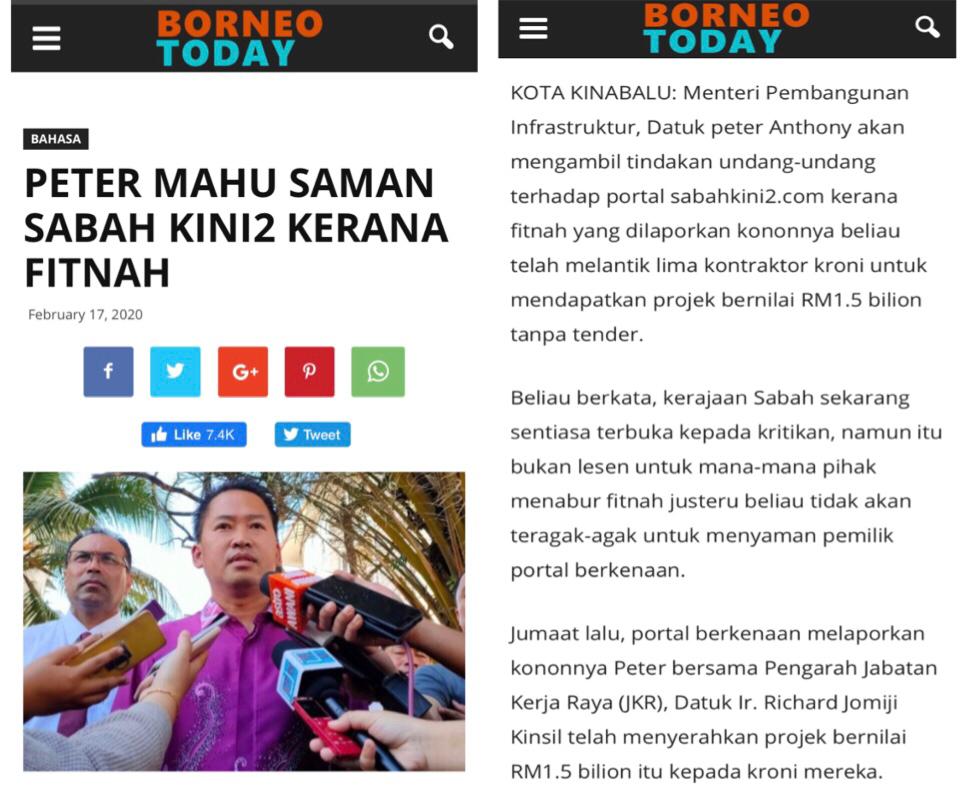Click the KOTA KINABALU opening paragraph
Image resolution: width=960 pixels, height=794 pixels.
718,214
